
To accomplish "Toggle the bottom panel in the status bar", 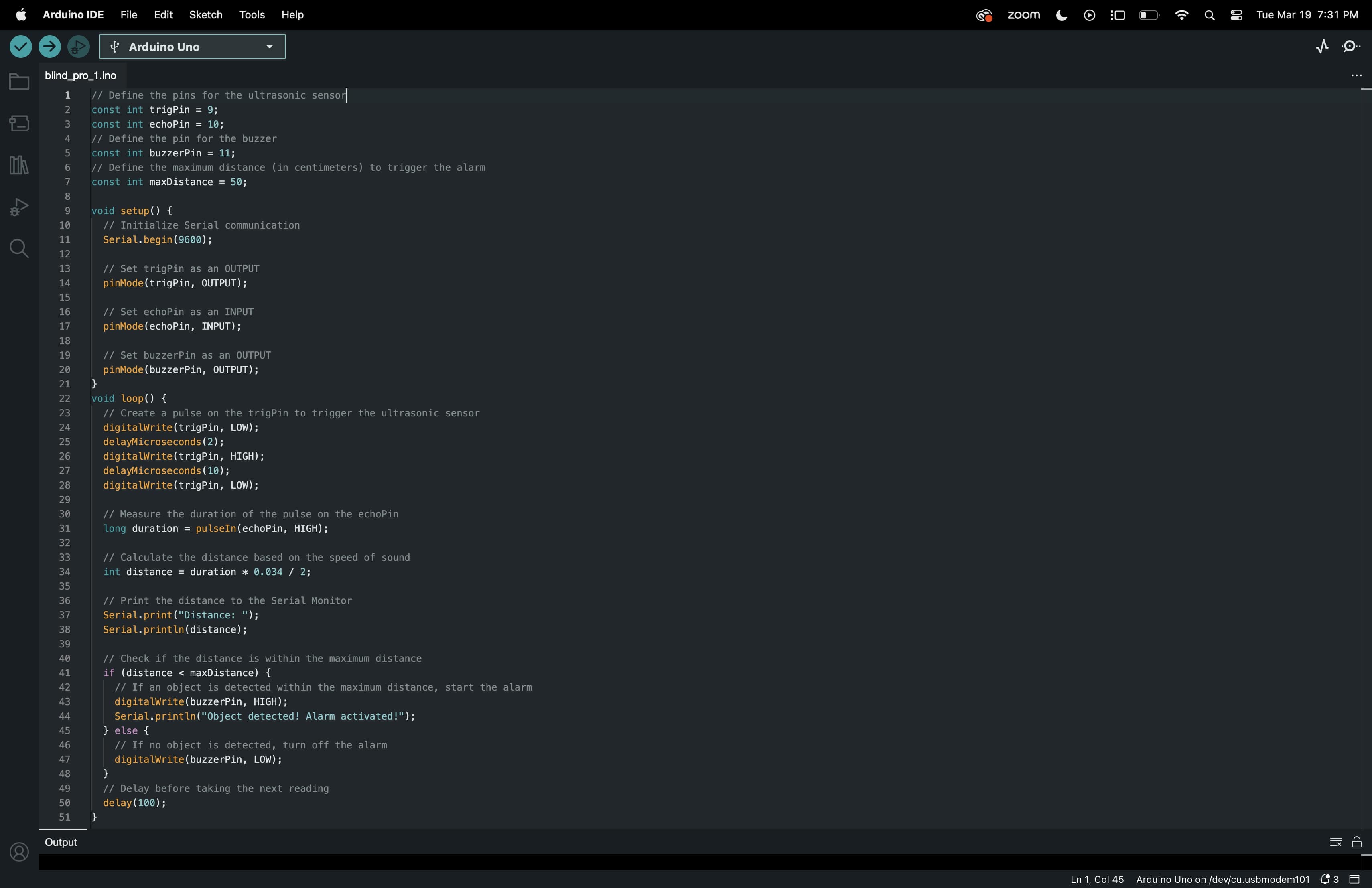I will coord(1355,880).
